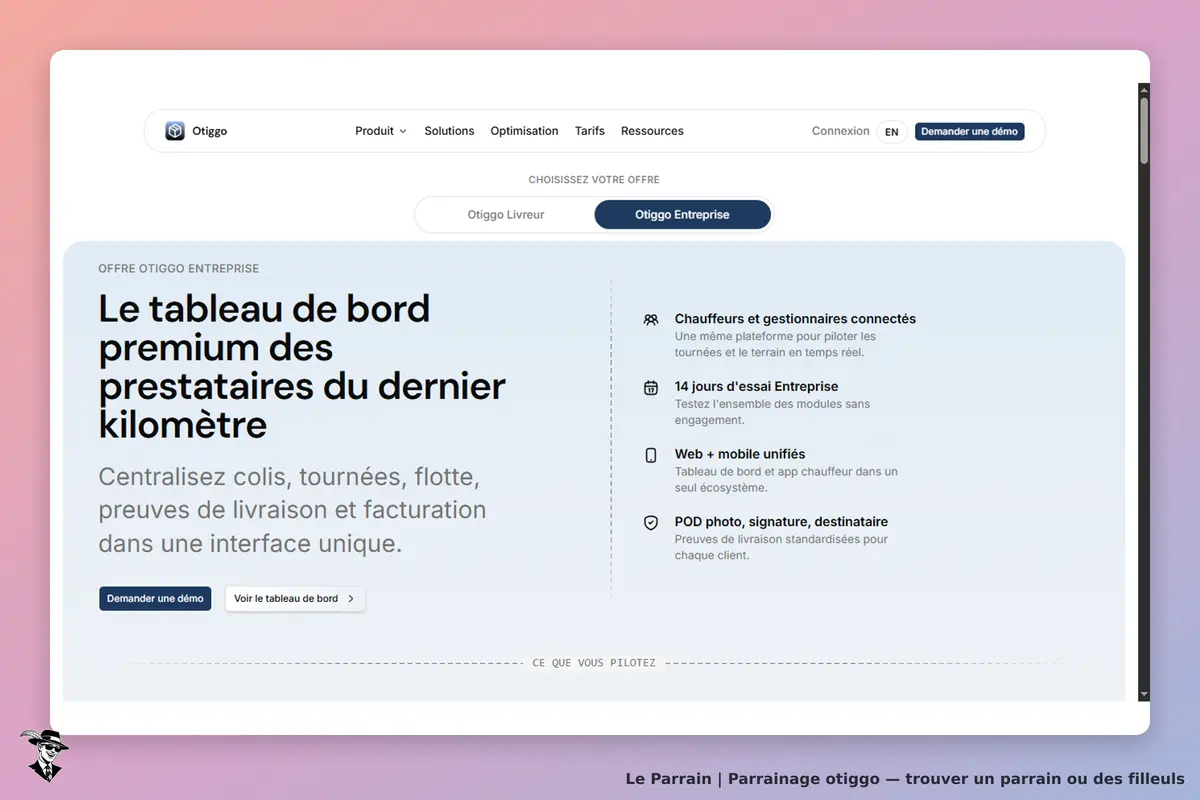Screen dimensions: 1200x800
Task: Click Demander une démo in the navbar
Action: pyautogui.click(x=969, y=132)
